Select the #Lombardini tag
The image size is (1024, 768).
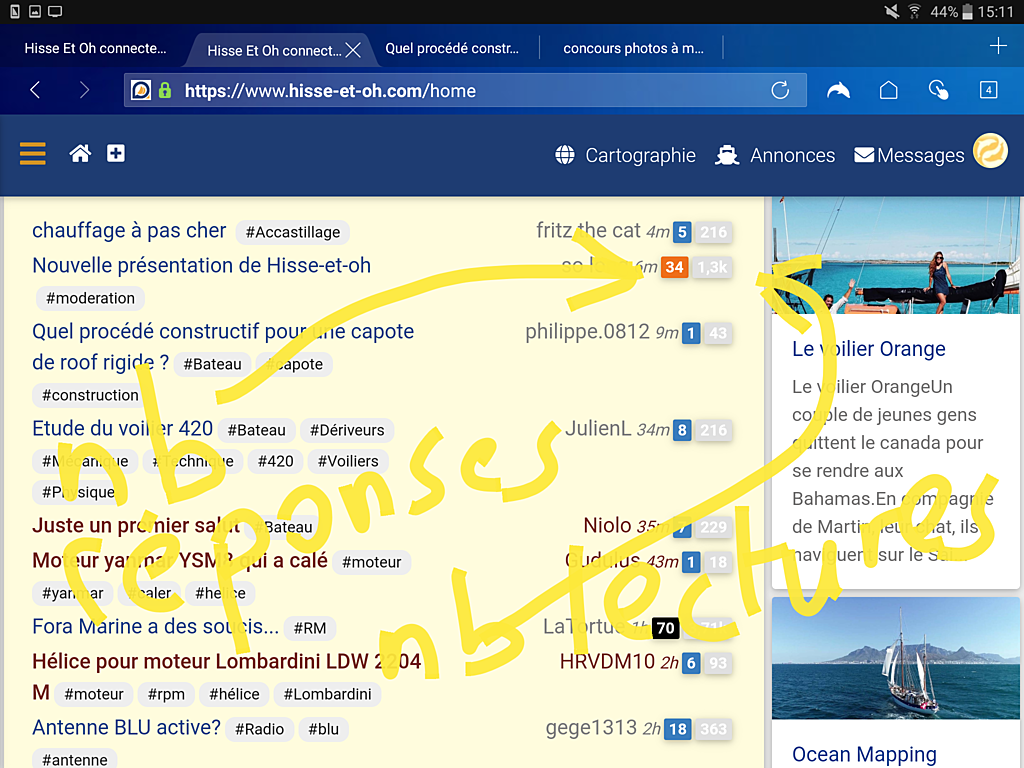pyautogui.click(x=327, y=694)
